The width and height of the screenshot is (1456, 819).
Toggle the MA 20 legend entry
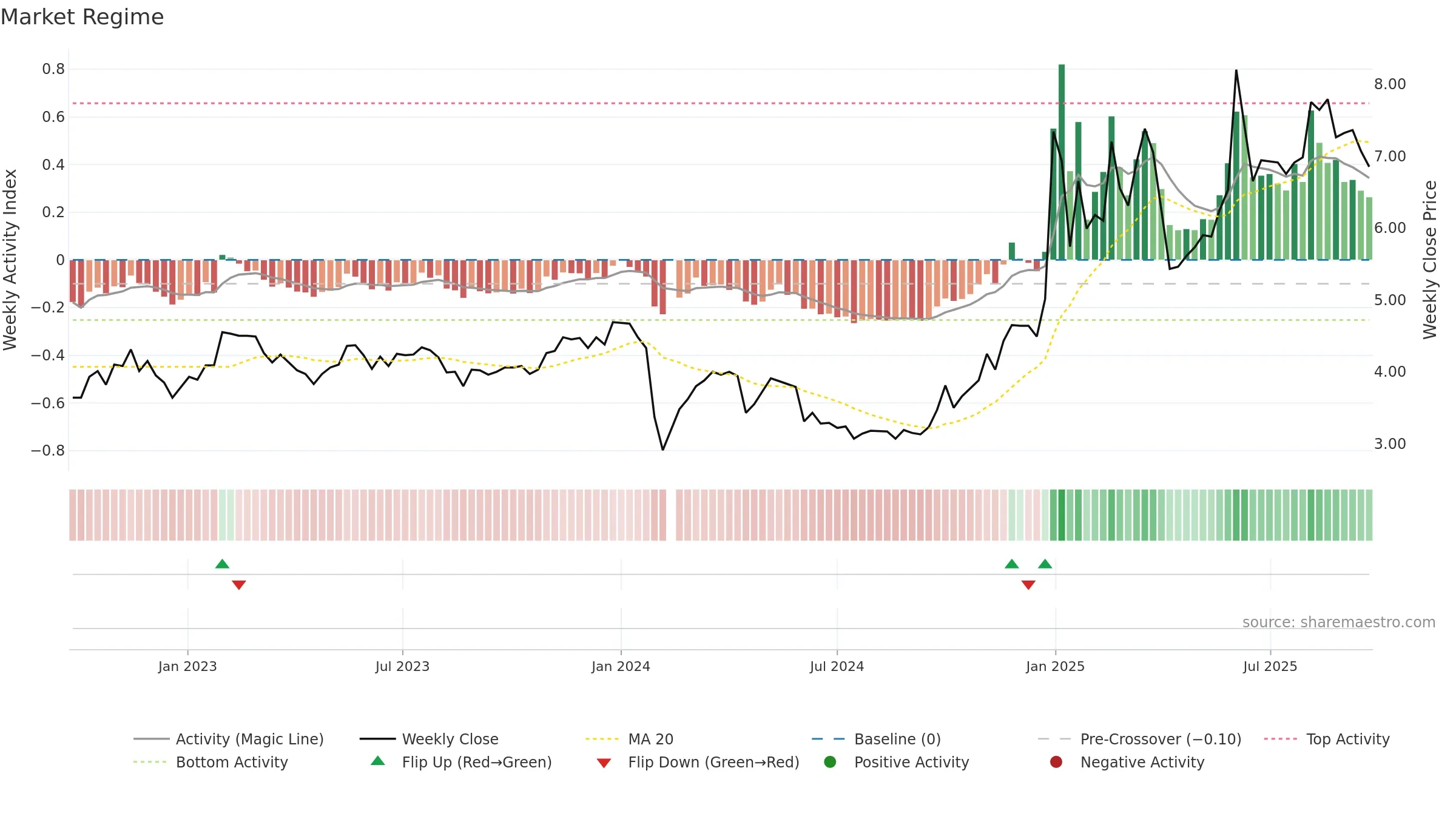pos(630,739)
